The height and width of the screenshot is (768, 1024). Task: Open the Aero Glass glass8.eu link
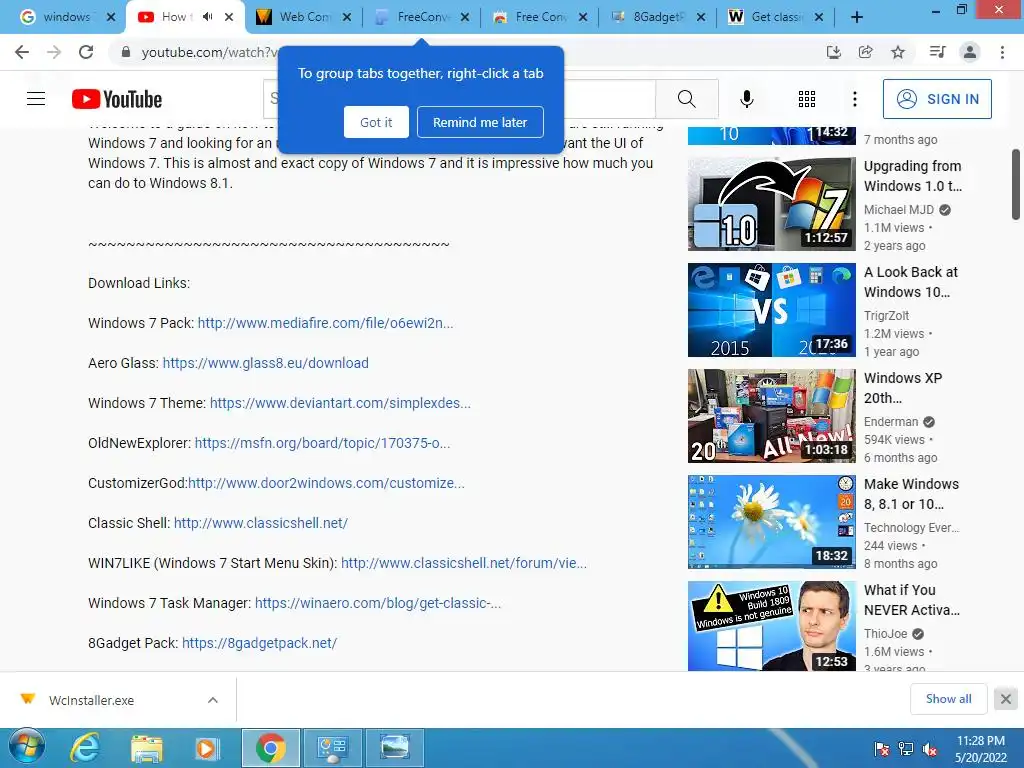(265, 363)
